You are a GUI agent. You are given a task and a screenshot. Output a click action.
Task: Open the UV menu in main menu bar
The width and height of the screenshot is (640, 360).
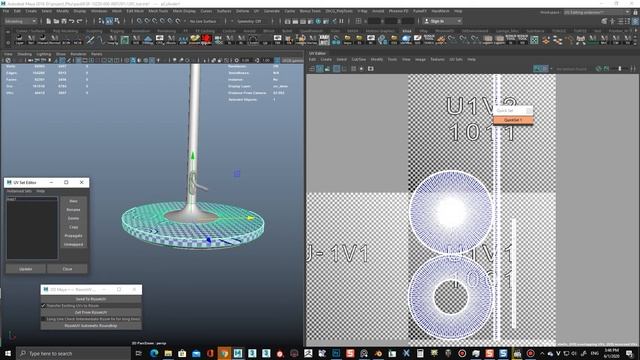pyautogui.click(x=256, y=11)
